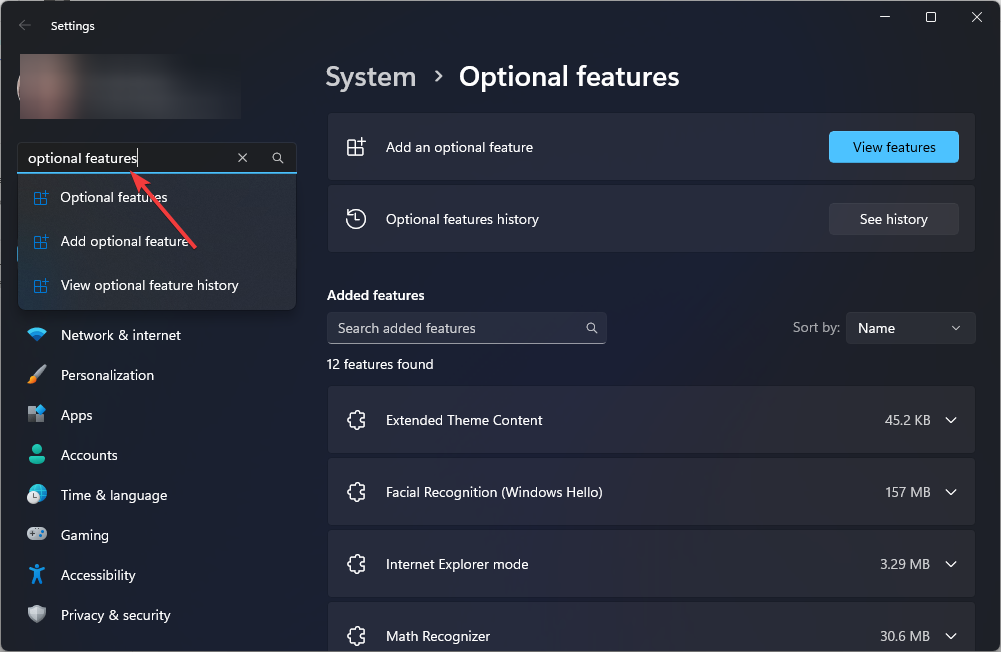Open the Sort by Name dropdown

point(909,328)
